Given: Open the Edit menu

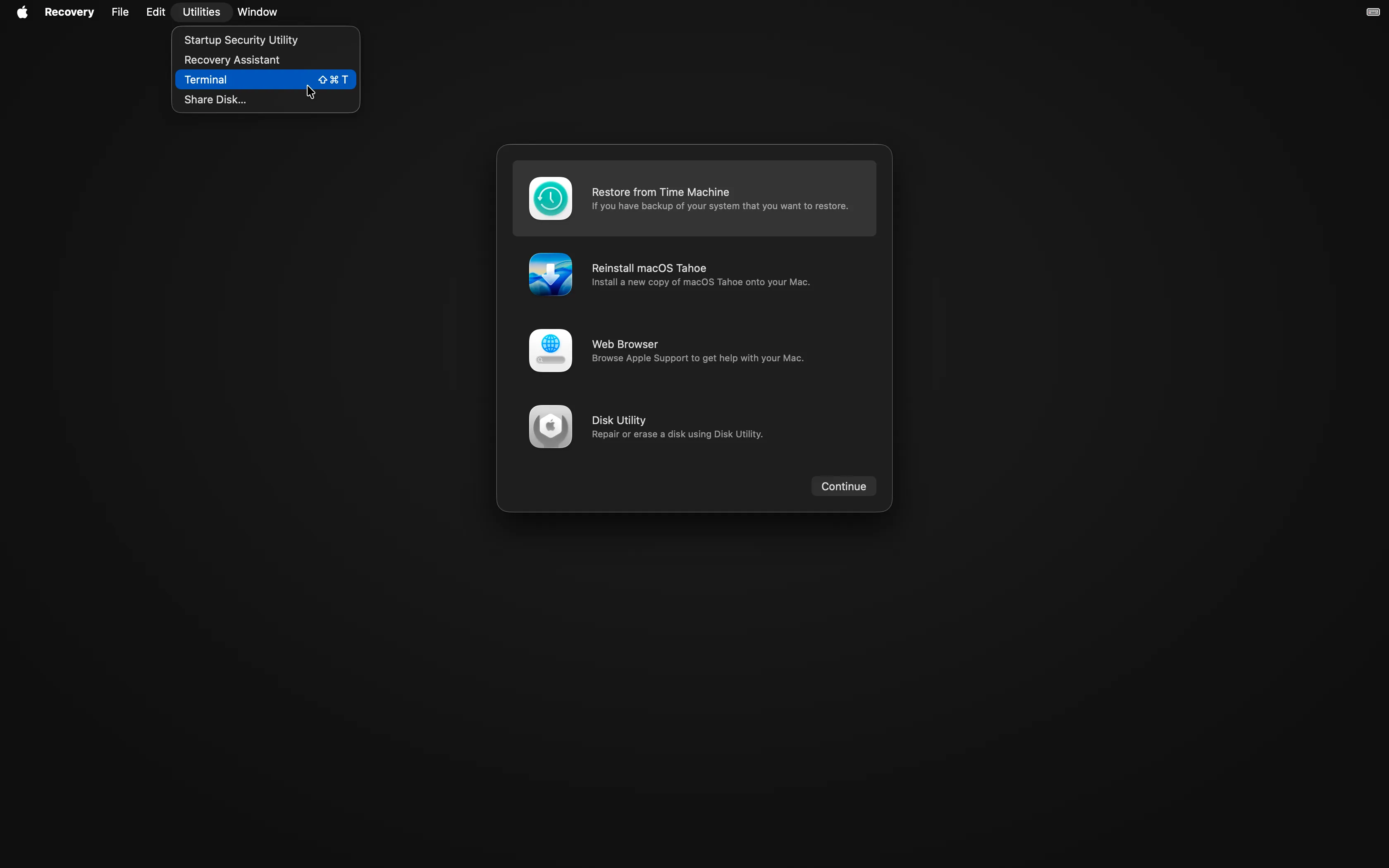Looking at the screenshot, I should [155, 12].
